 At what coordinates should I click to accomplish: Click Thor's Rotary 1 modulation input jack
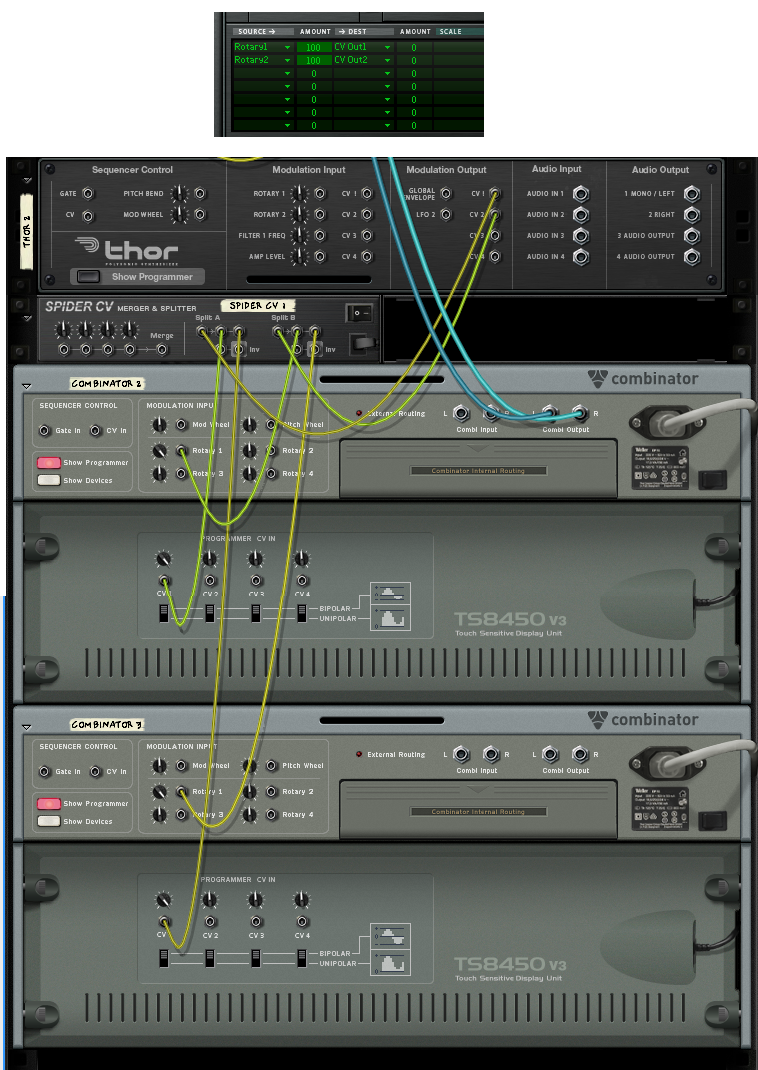click(x=320, y=194)
